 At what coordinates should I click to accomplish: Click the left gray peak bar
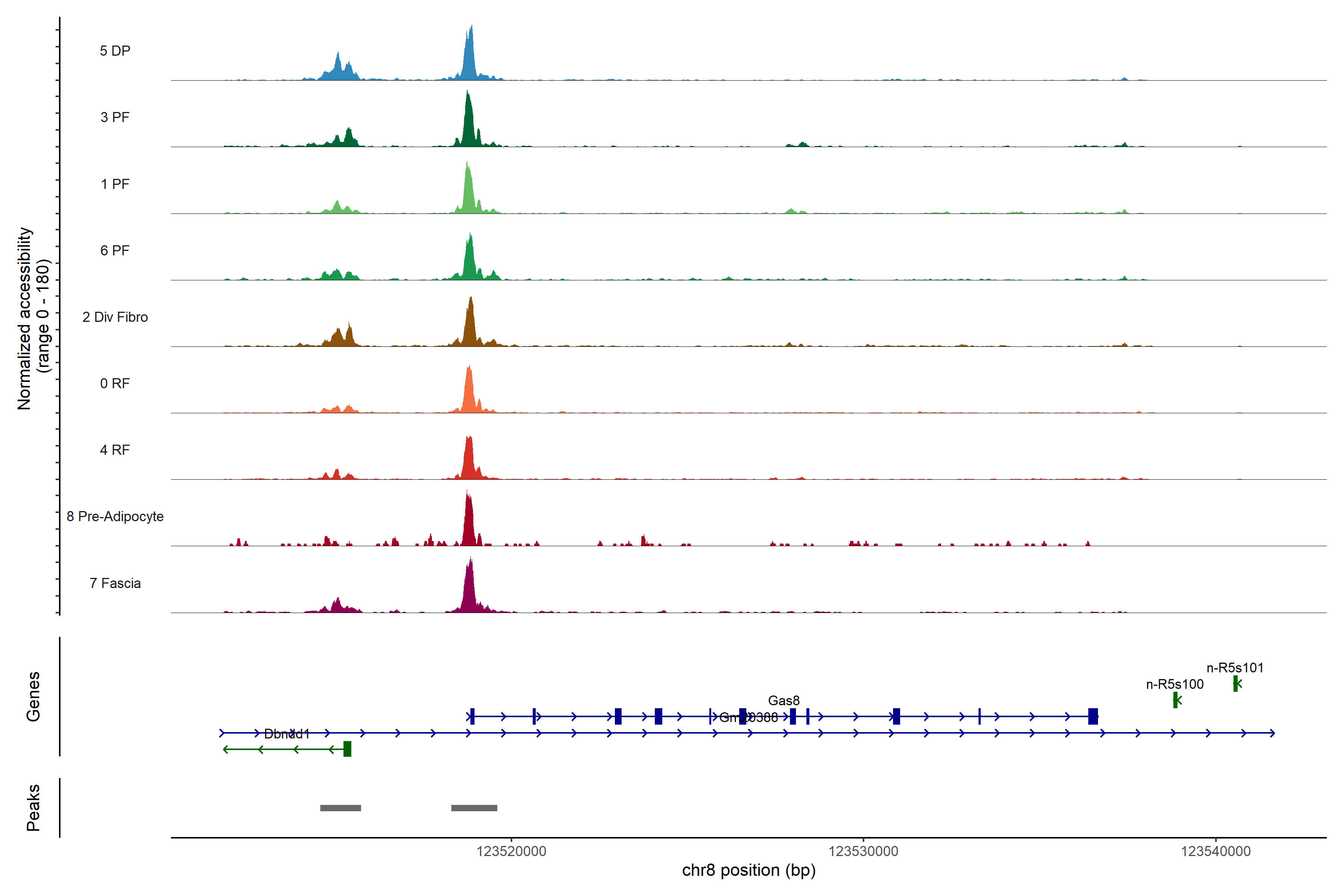340,808
